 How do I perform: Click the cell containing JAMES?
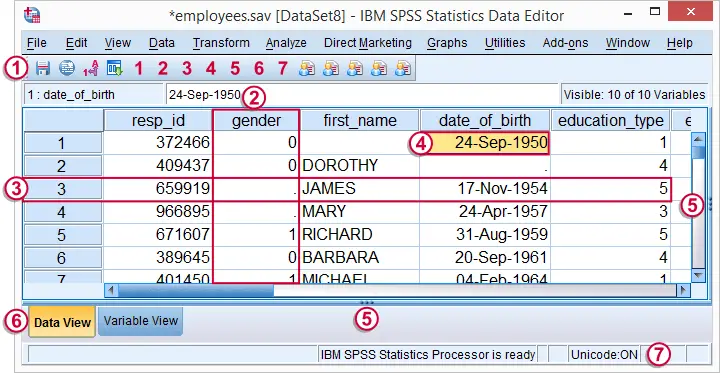[x=360, y=189]
